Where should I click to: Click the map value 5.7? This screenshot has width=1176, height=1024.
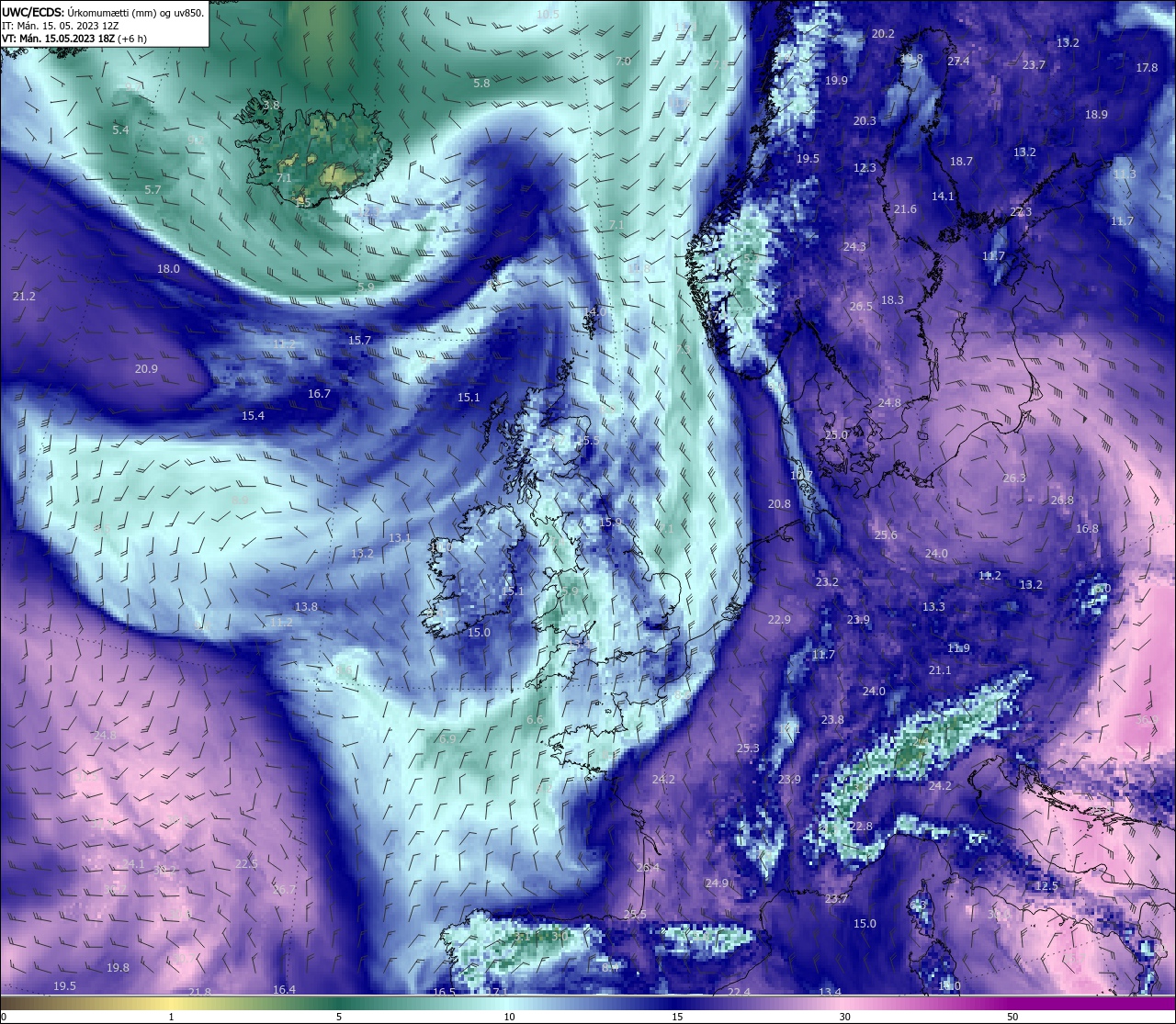153,189
